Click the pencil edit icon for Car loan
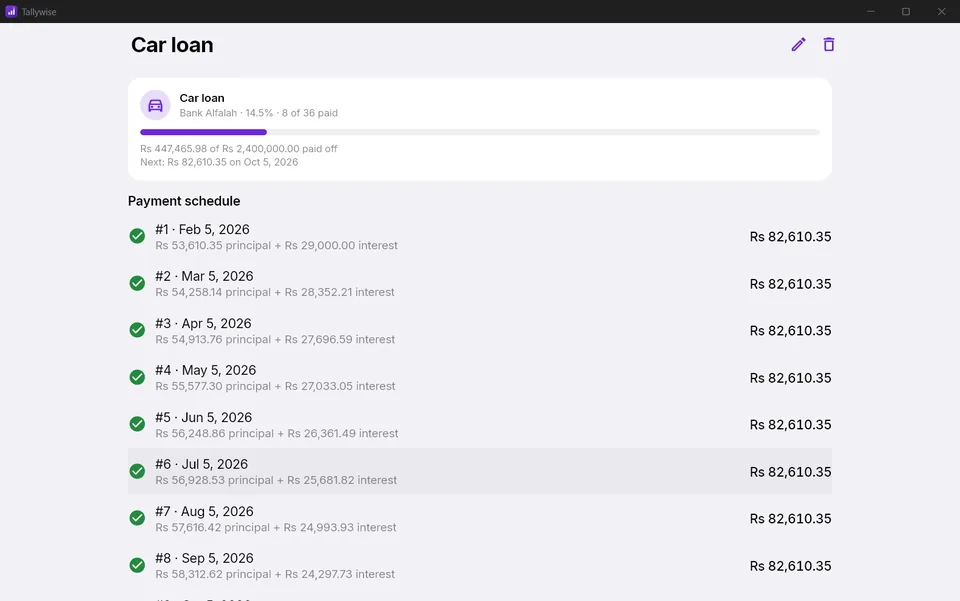This screenshot has height=601, width=960. [x=798, y=45]
